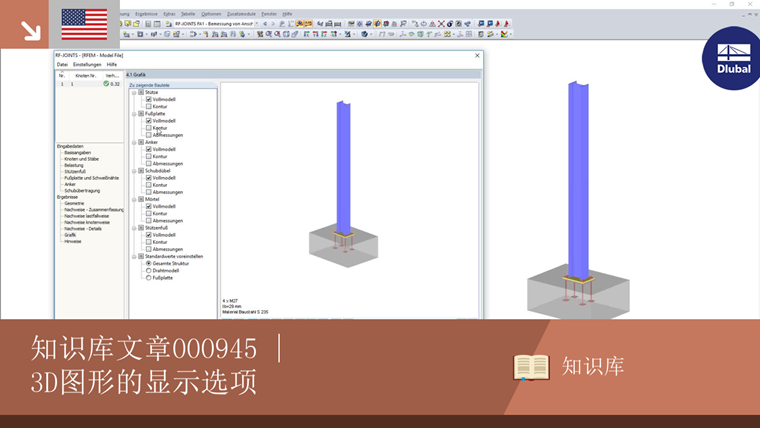Click the second highlighted orange toolbar icon
The height and width of the screenshot is (428, 760).
click(x=308, y=23)
